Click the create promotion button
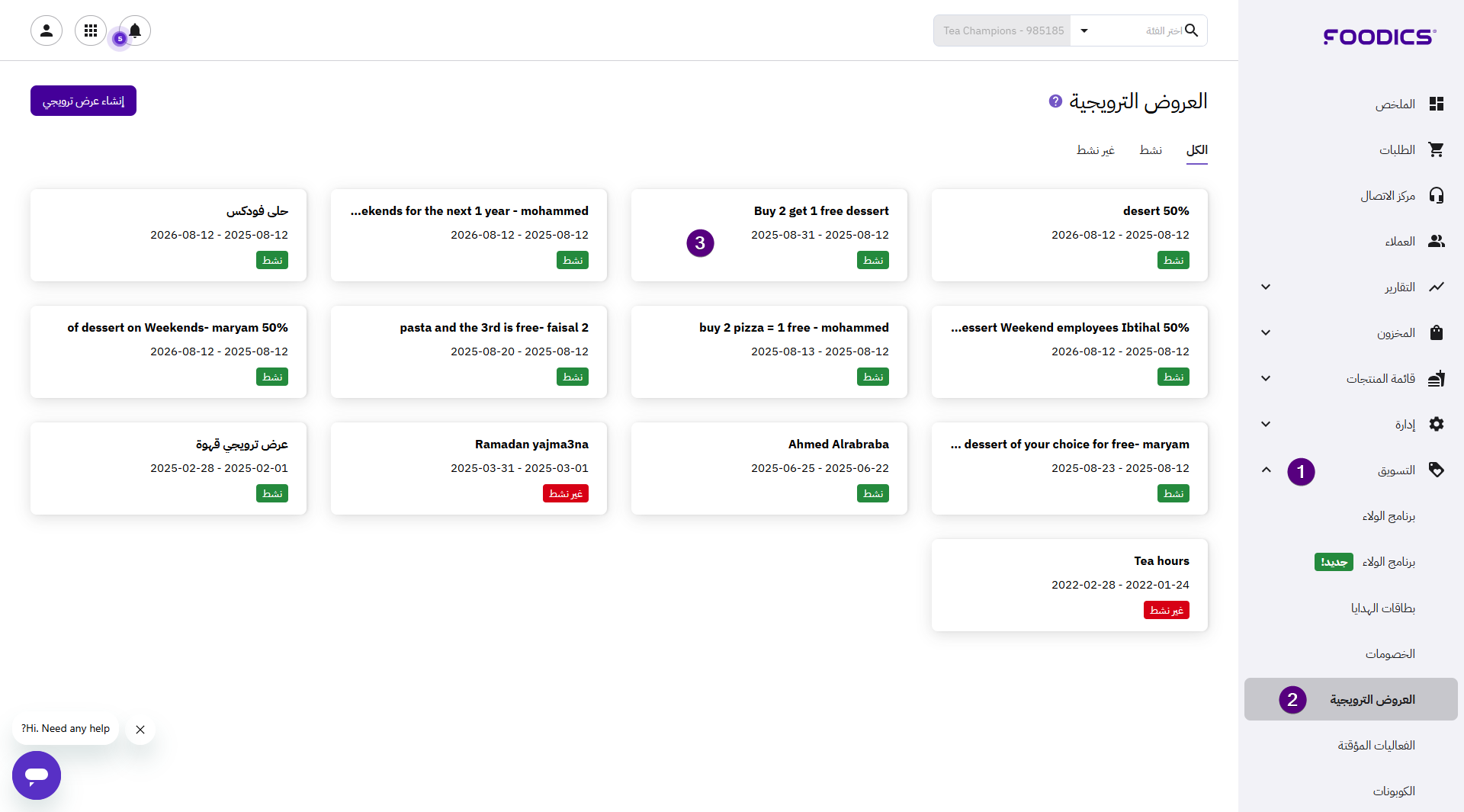The width and height of the screenshot is (1464, 812). (83, 101)
